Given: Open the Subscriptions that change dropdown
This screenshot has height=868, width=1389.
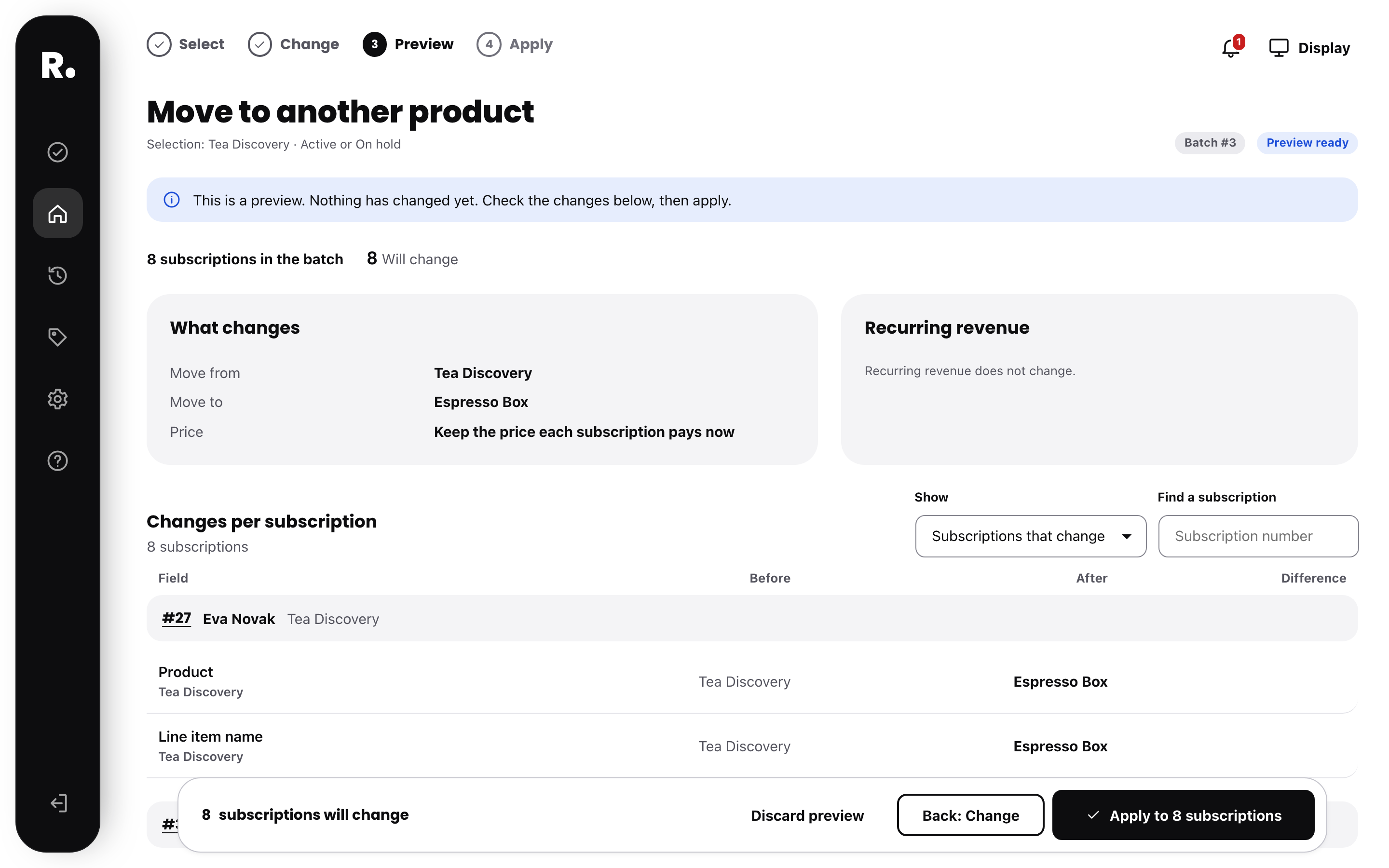Looking at the screenshot, I should tap(1030, 536).
